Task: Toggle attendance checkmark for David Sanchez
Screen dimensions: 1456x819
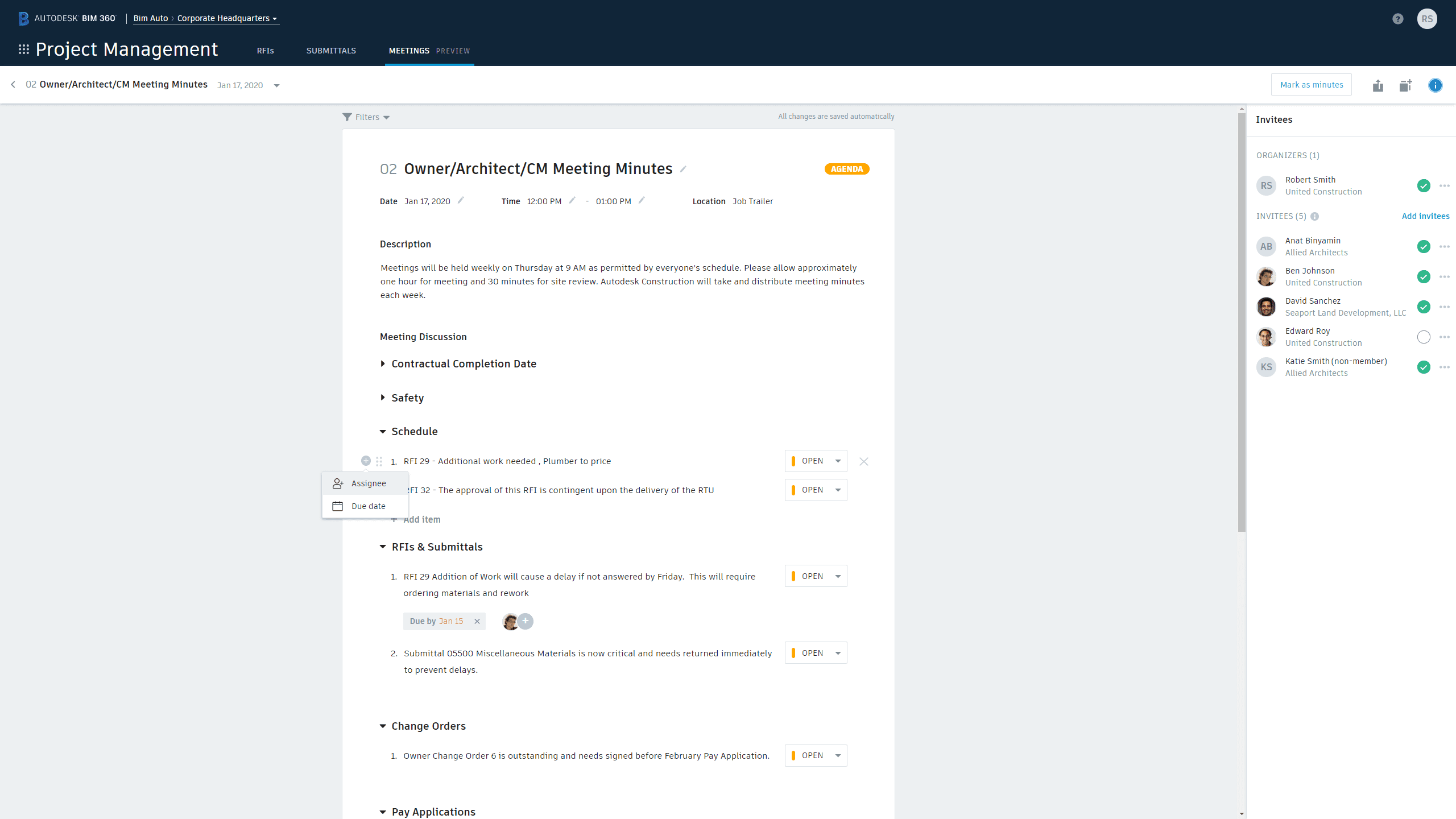Action: (1422, 307)
